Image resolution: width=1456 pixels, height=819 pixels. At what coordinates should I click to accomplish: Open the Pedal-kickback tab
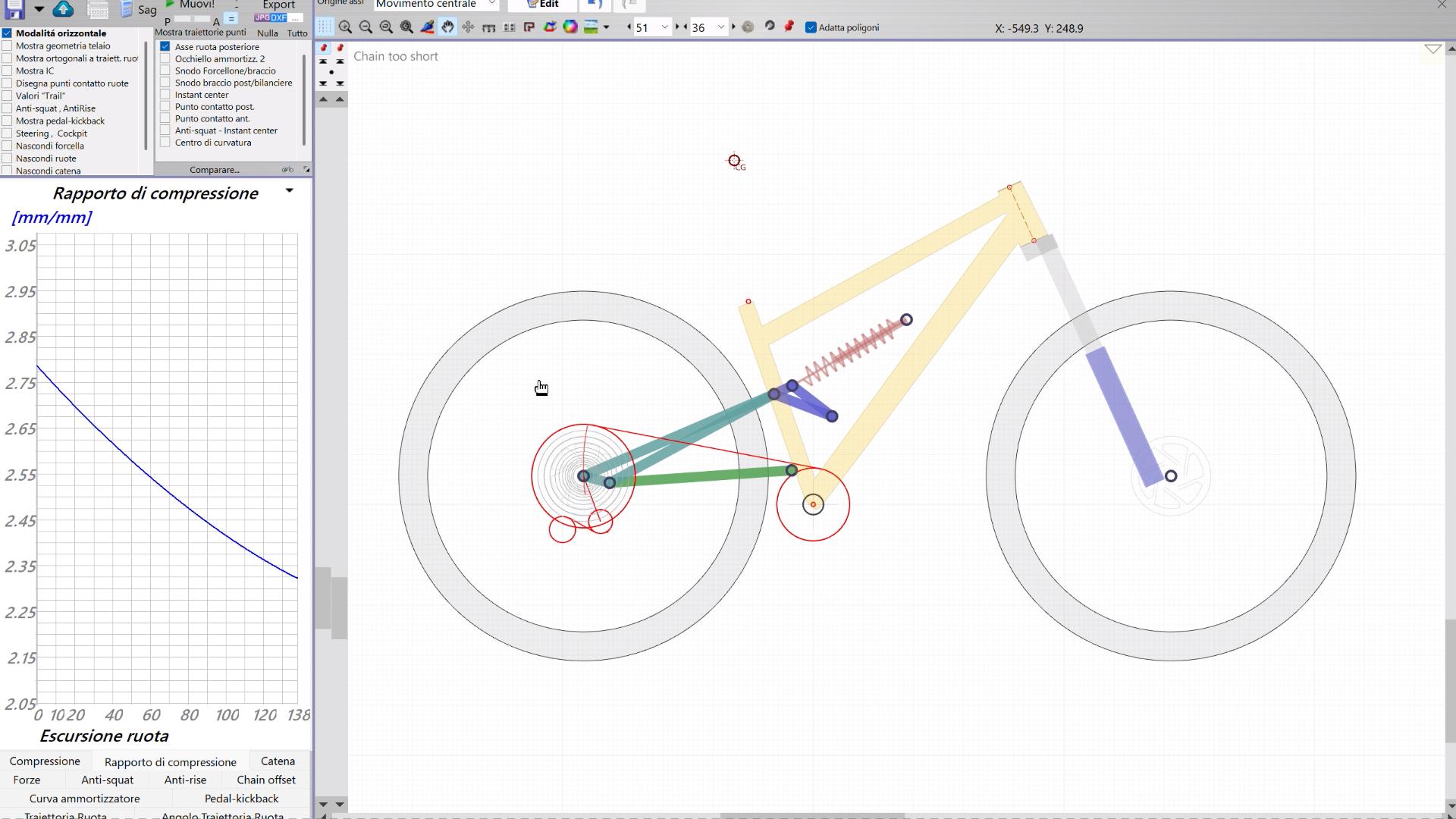coord(241,799)
